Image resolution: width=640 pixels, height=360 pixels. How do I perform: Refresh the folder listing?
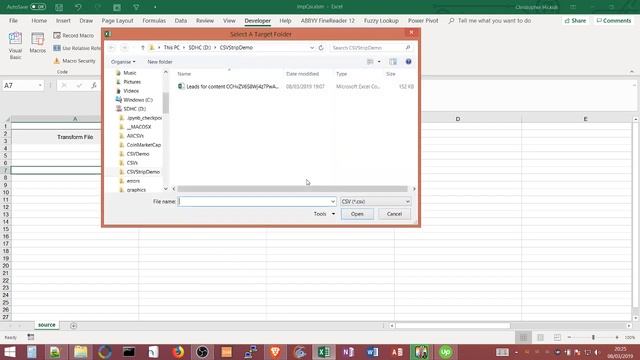[x=321, y=48]
